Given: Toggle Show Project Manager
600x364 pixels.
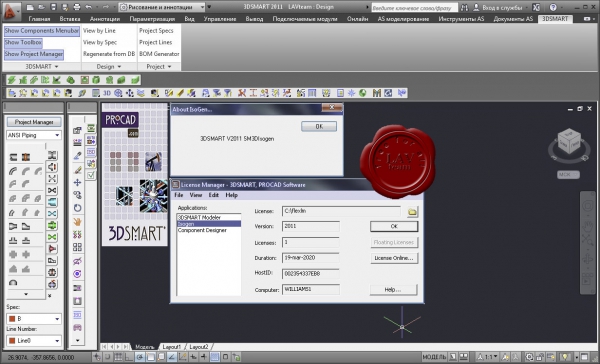Looking at the screenshot, I should [x=34, y=54].
